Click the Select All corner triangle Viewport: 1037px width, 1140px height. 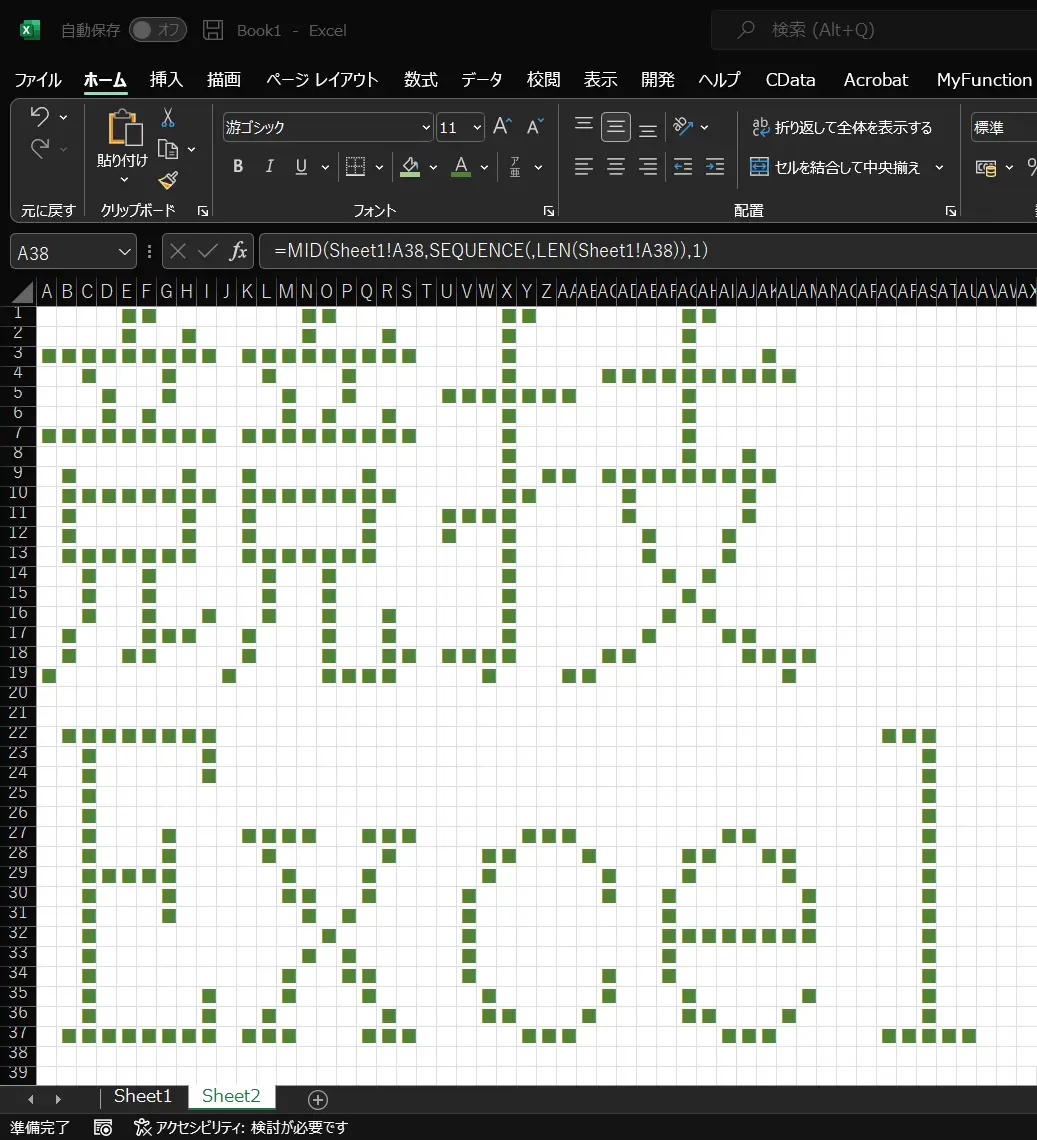tap(23, 292)
